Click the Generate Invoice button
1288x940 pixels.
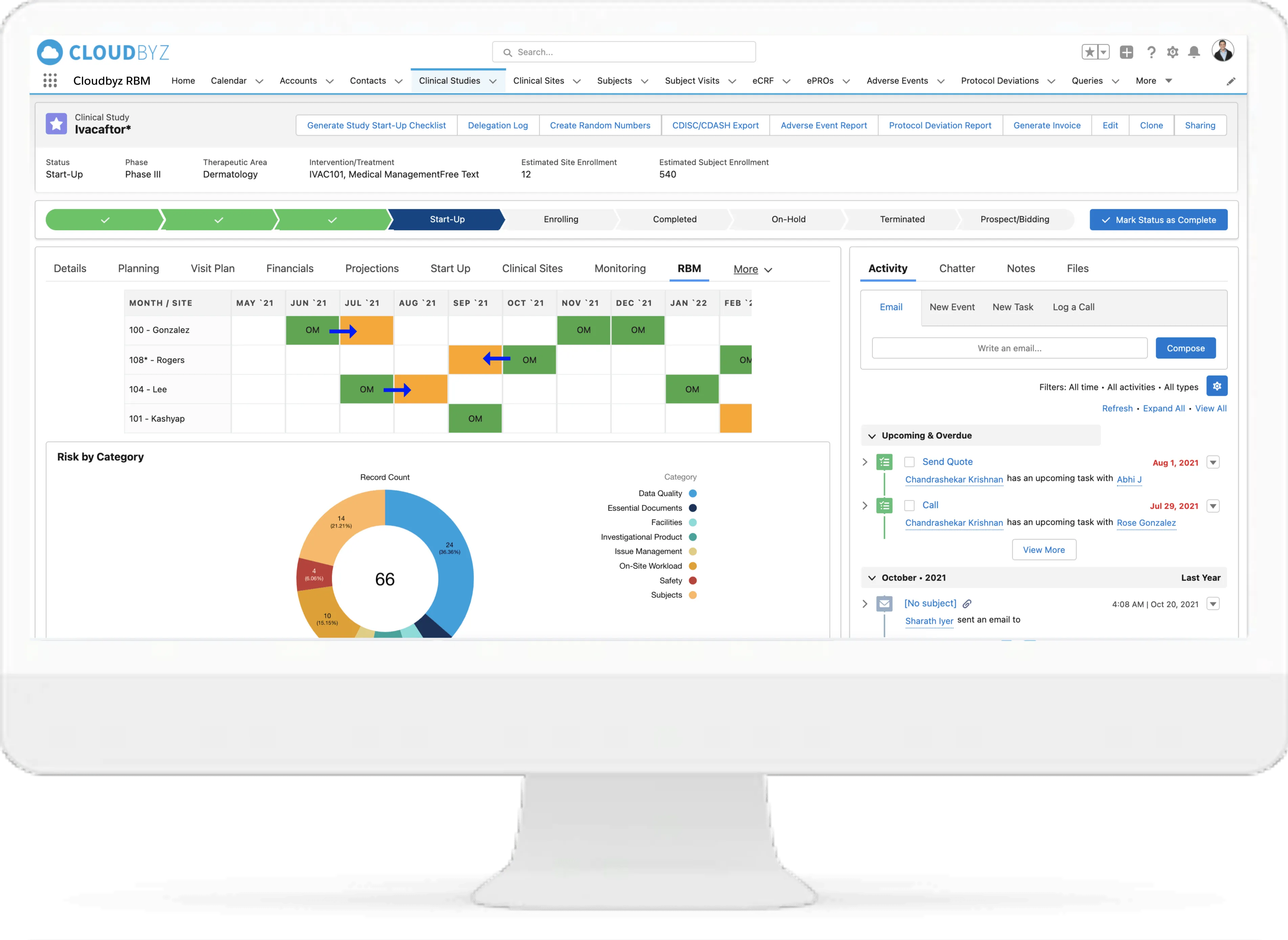[1046, 125]
